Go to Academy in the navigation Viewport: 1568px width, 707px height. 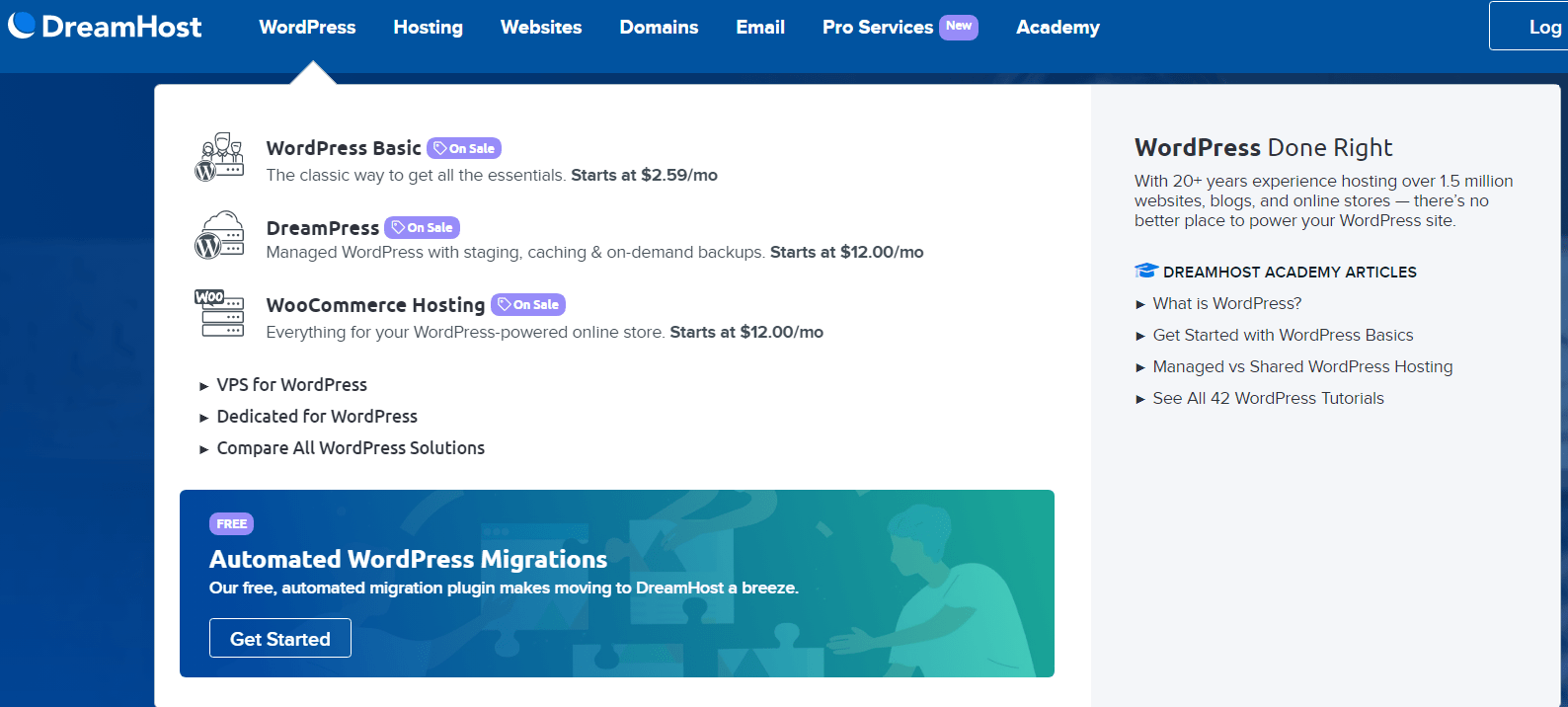(1058, 27)
